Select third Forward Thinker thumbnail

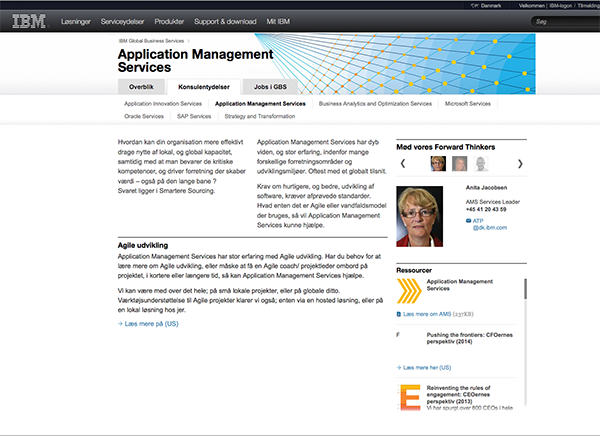click(481, 164)
